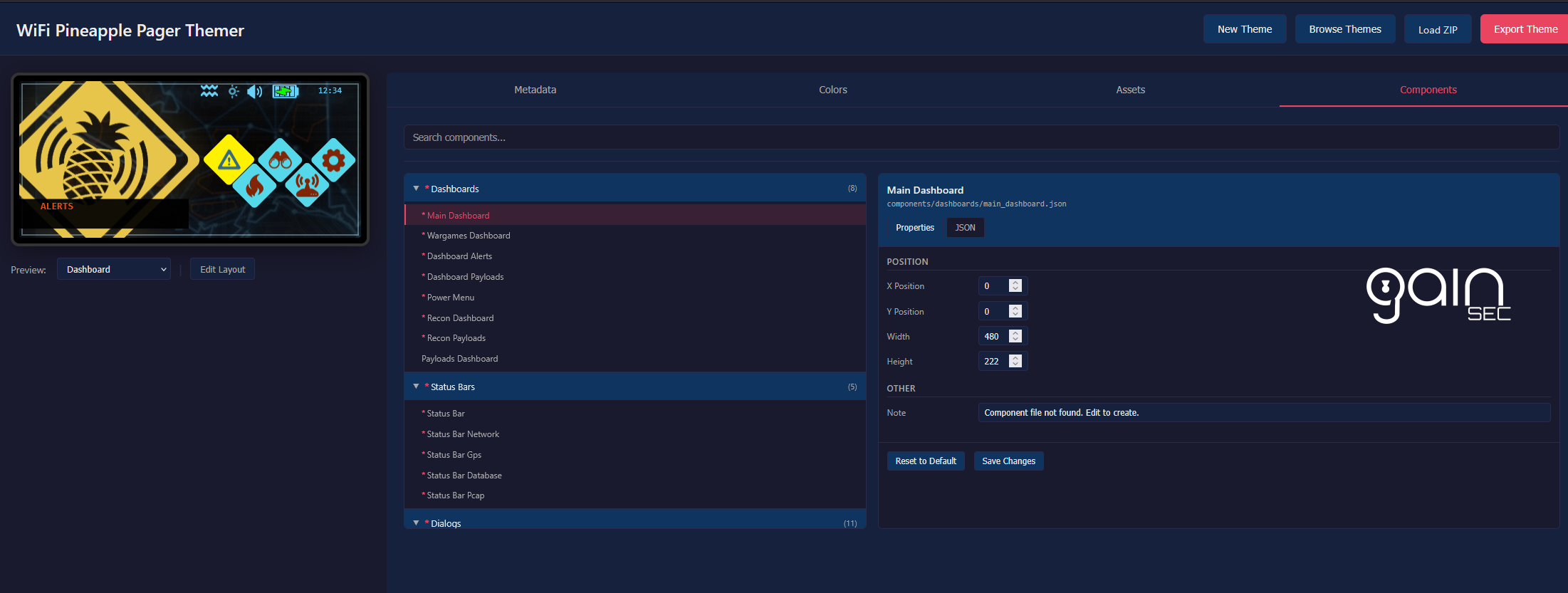Click the ALERTS label in preview

pyautogui.click(x=57, y=206)
